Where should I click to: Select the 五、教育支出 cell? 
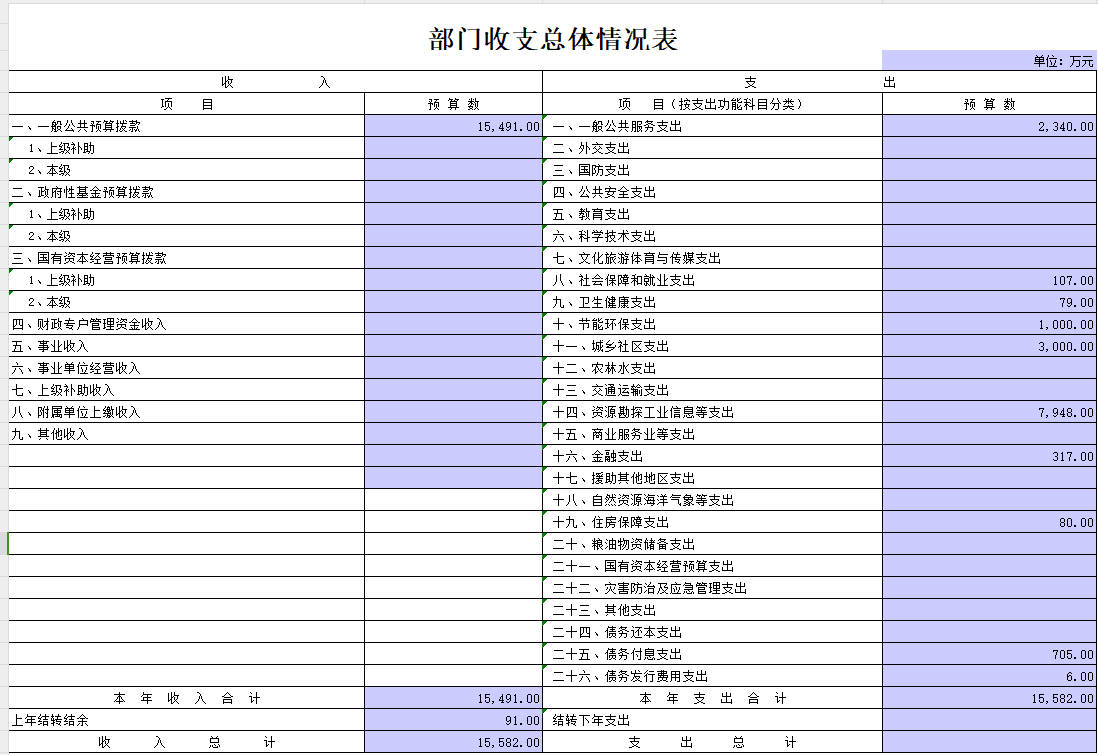[712, 214]
